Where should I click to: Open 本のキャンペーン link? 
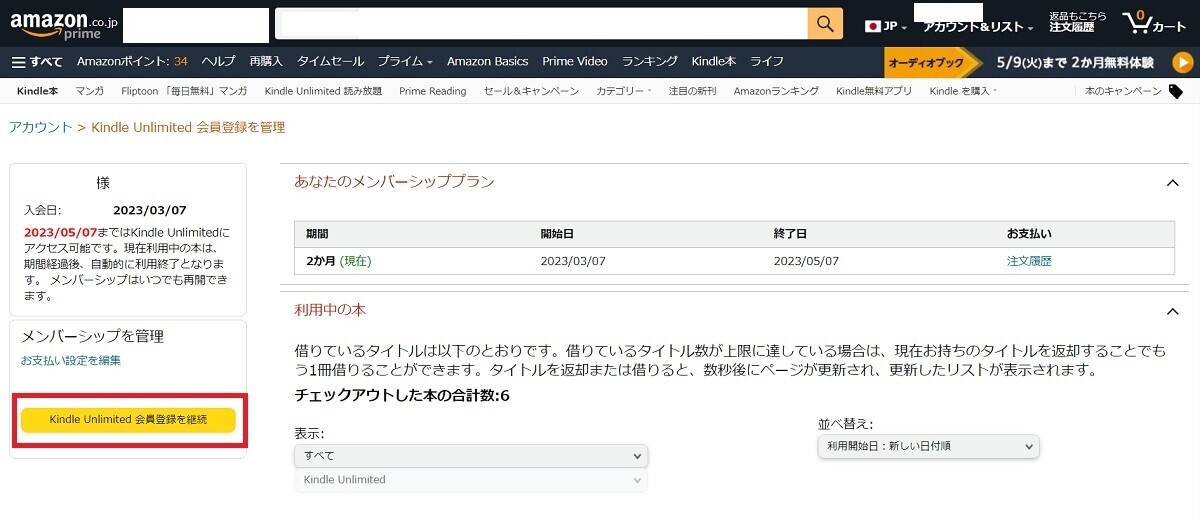(x=1123, y=91)
